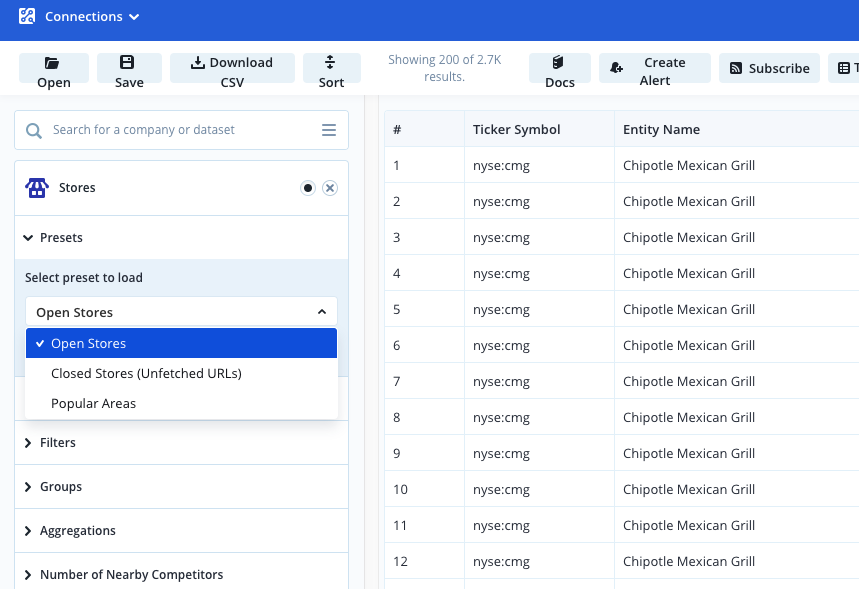This screenshot has width=859, height=589.
Task: Click the Connections logo icon
Action: pyautogui.click(x=27, y=16)
